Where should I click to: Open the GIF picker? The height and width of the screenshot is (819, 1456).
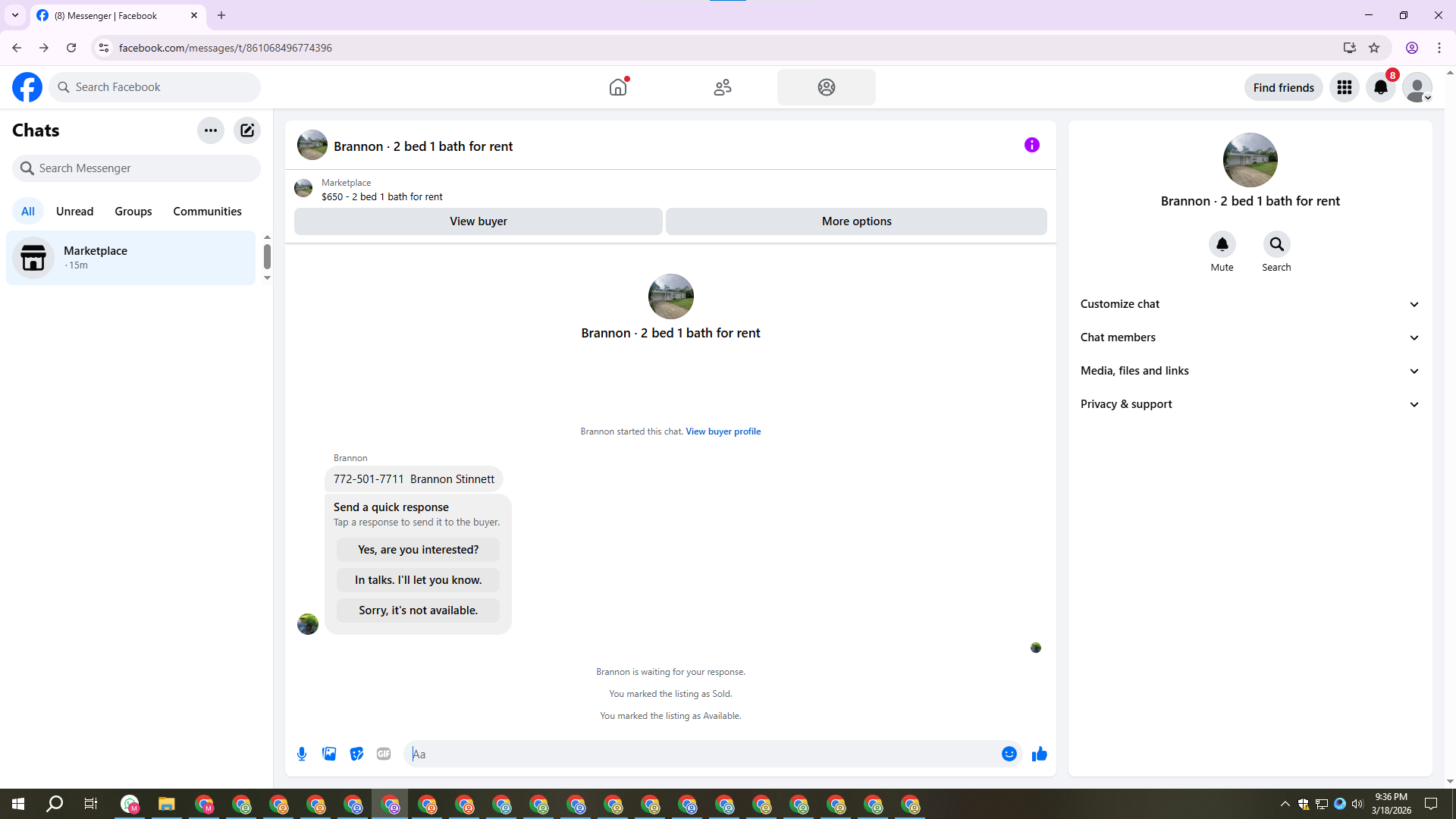point(384,754)
